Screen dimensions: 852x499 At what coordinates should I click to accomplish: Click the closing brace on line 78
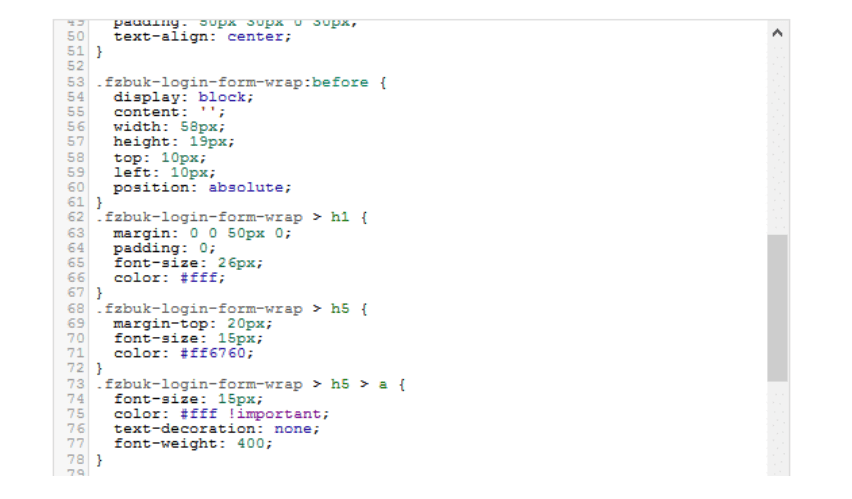click(99, 460)
